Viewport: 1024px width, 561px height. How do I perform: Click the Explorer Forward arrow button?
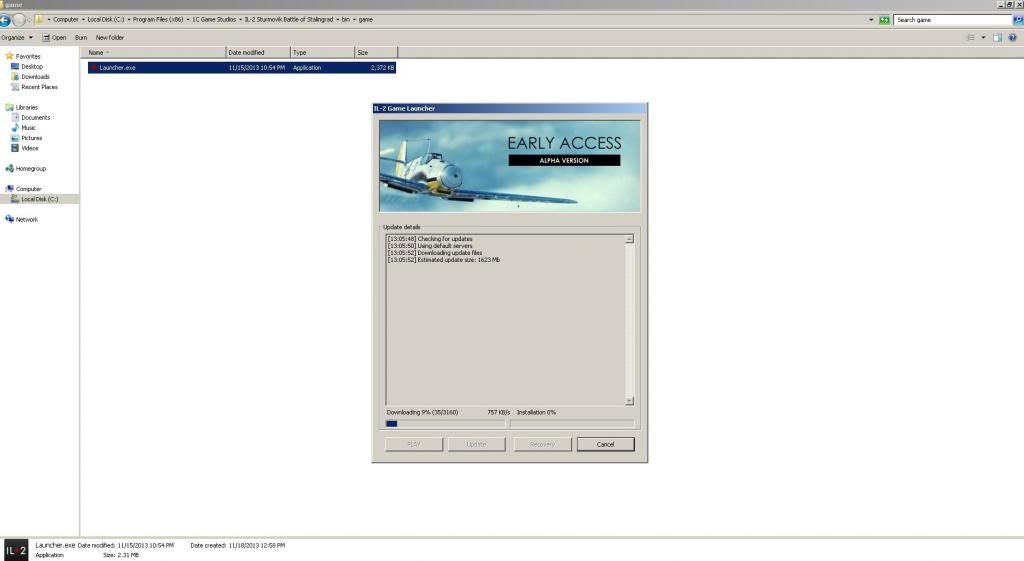click(x=20, y=20)
